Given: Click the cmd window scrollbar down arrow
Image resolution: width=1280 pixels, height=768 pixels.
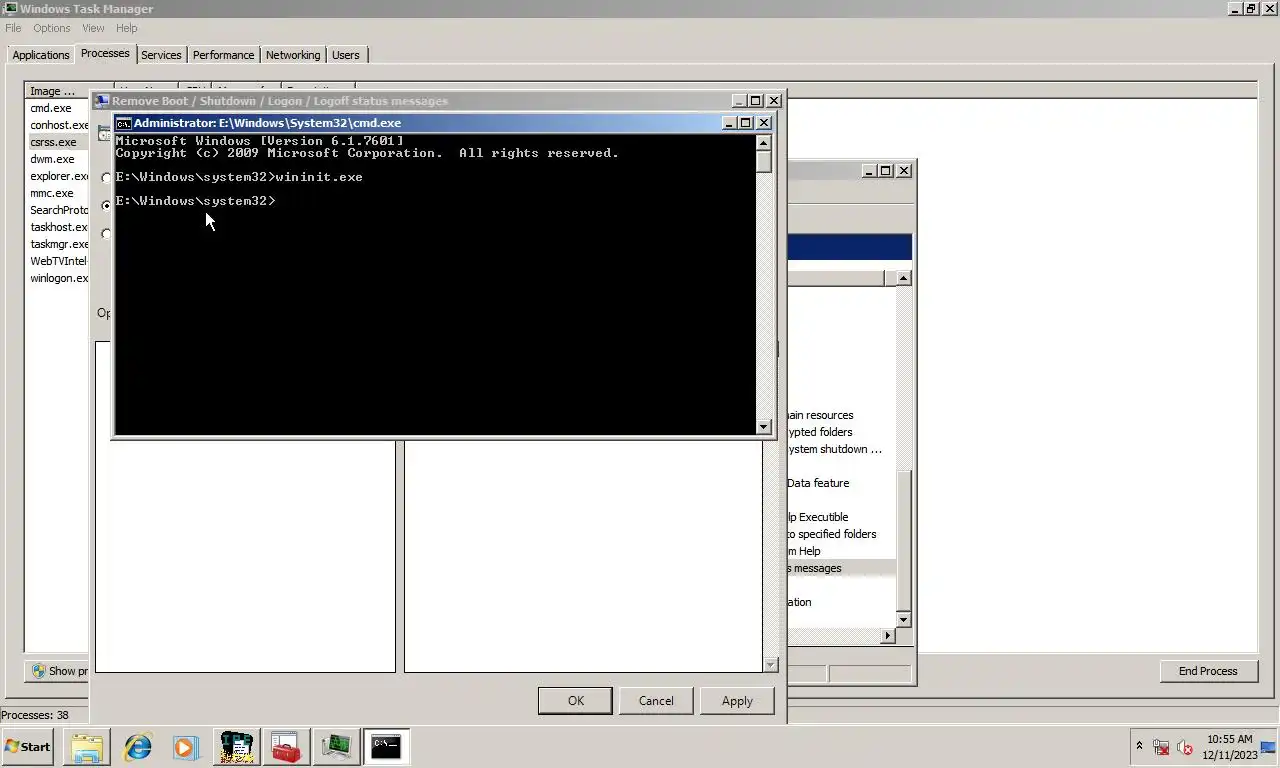Looking at the screenshot, I should coord(764,426).
